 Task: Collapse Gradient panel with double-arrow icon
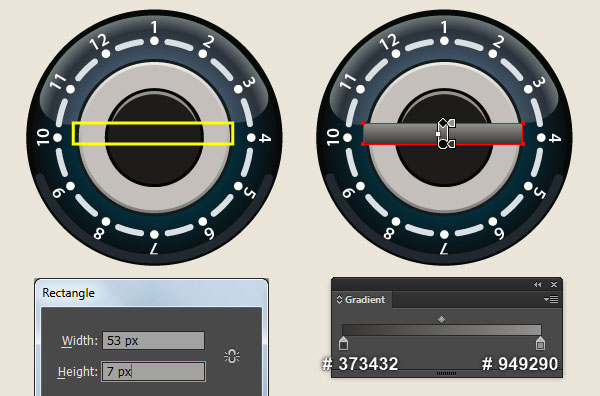pos(538,285)
